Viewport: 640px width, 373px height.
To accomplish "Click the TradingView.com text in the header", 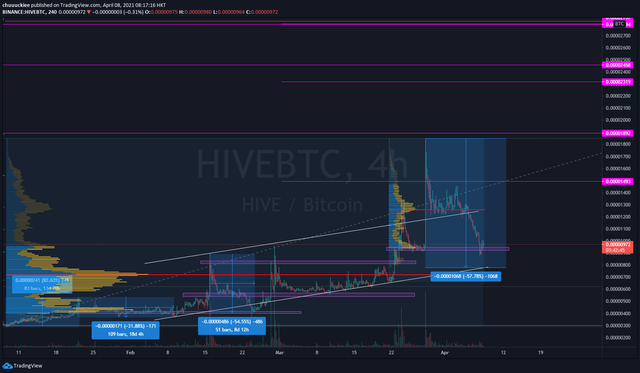I will (80, 6).
